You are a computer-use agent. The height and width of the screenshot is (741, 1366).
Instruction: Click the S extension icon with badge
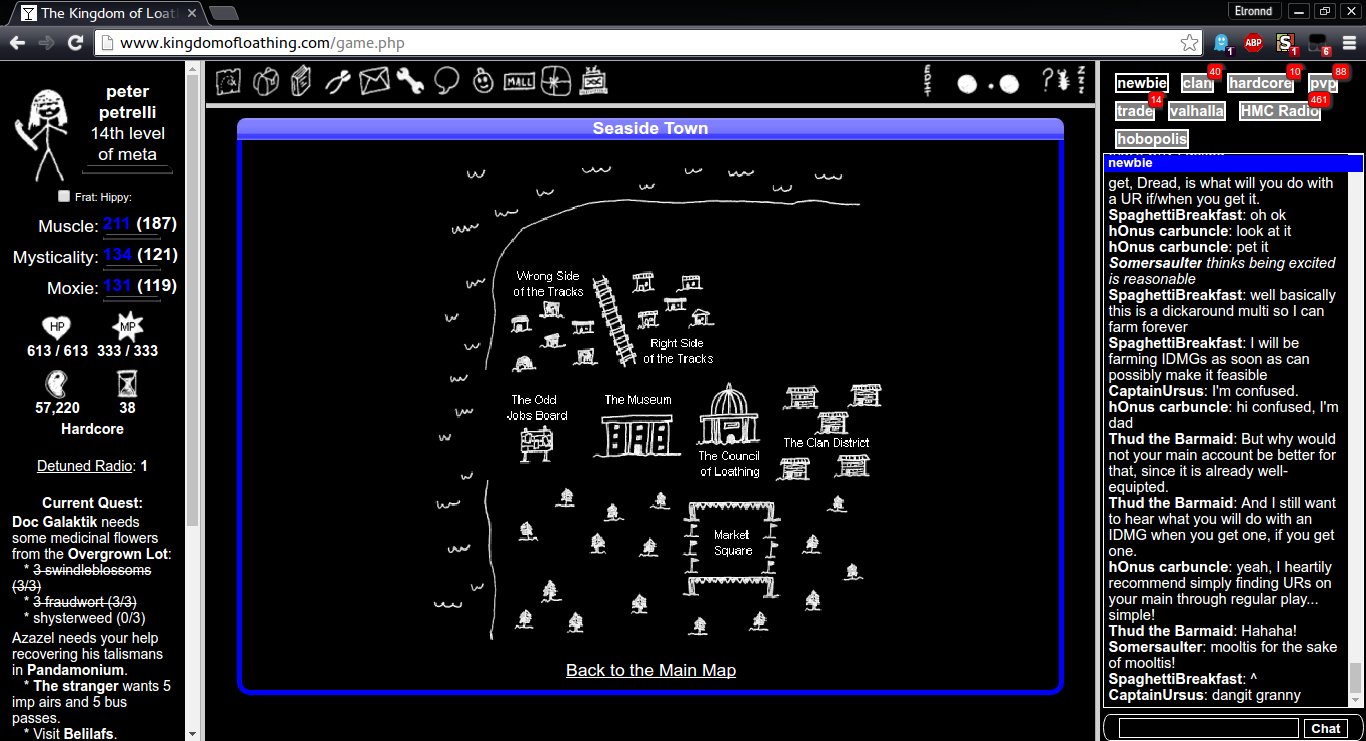click(1286, 44)
